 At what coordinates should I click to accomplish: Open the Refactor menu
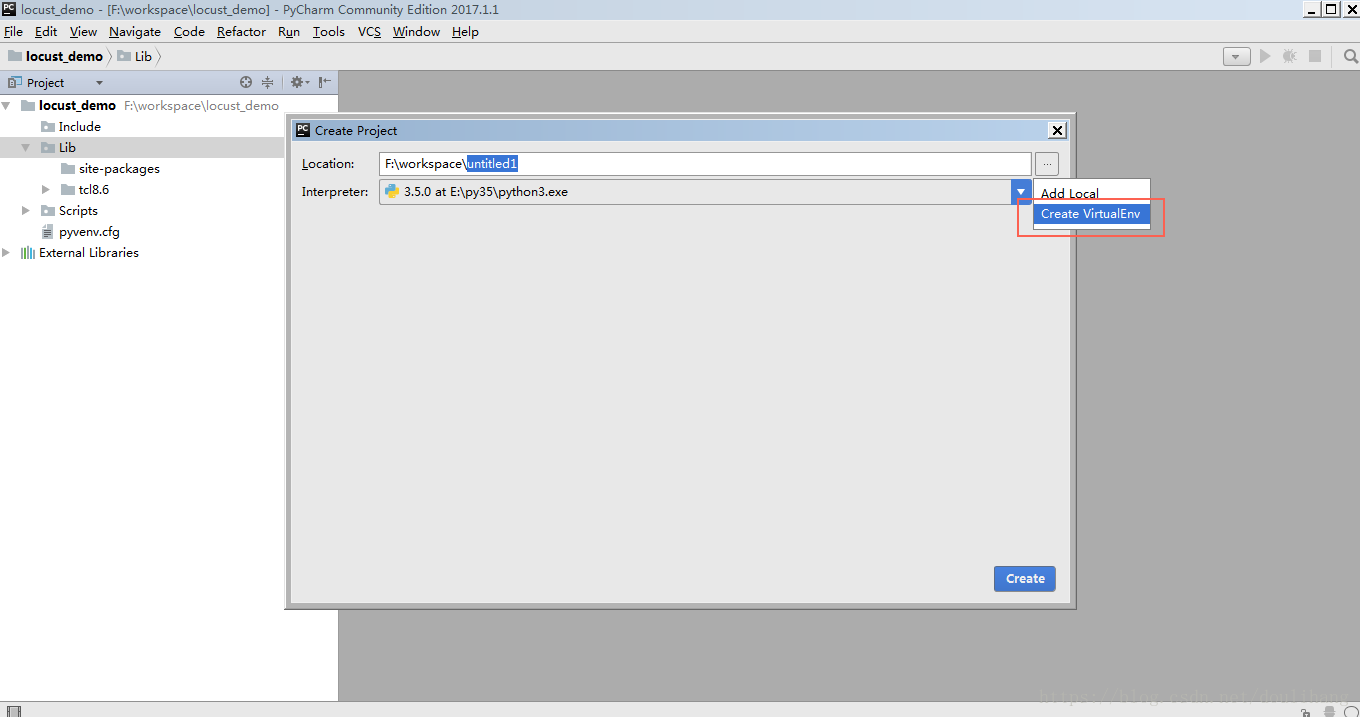coord(241,32)
